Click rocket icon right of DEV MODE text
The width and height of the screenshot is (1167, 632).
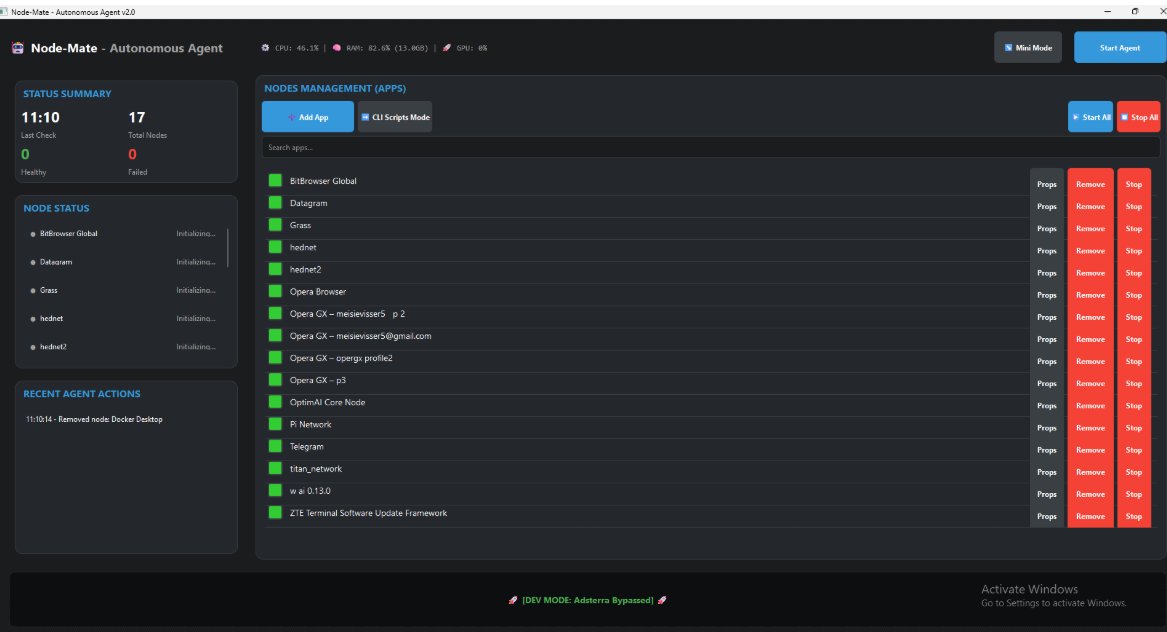[662, 600]
